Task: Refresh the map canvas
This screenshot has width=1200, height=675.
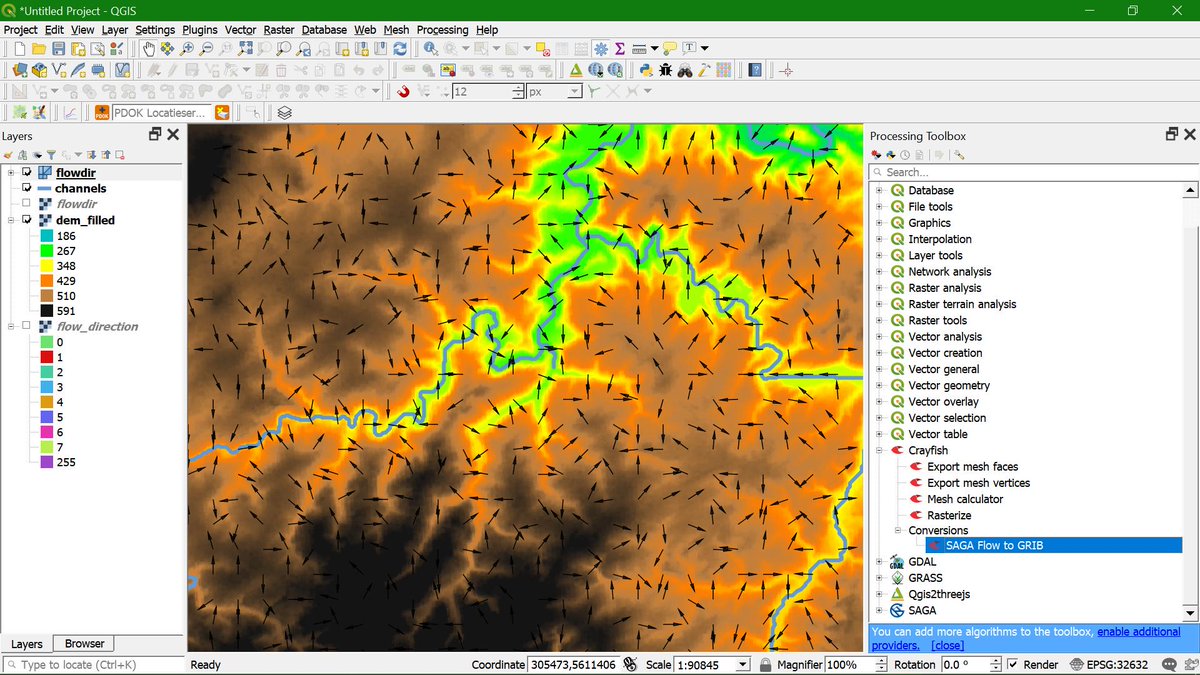Action: tap(400, 48)
